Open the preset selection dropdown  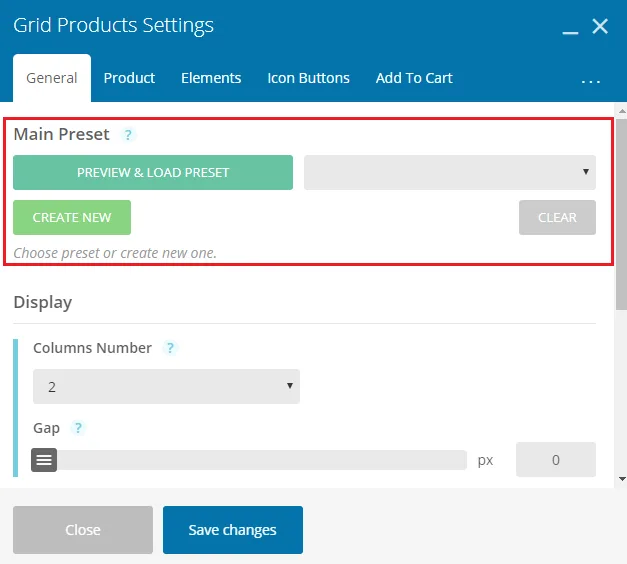(x=450, y=172)
